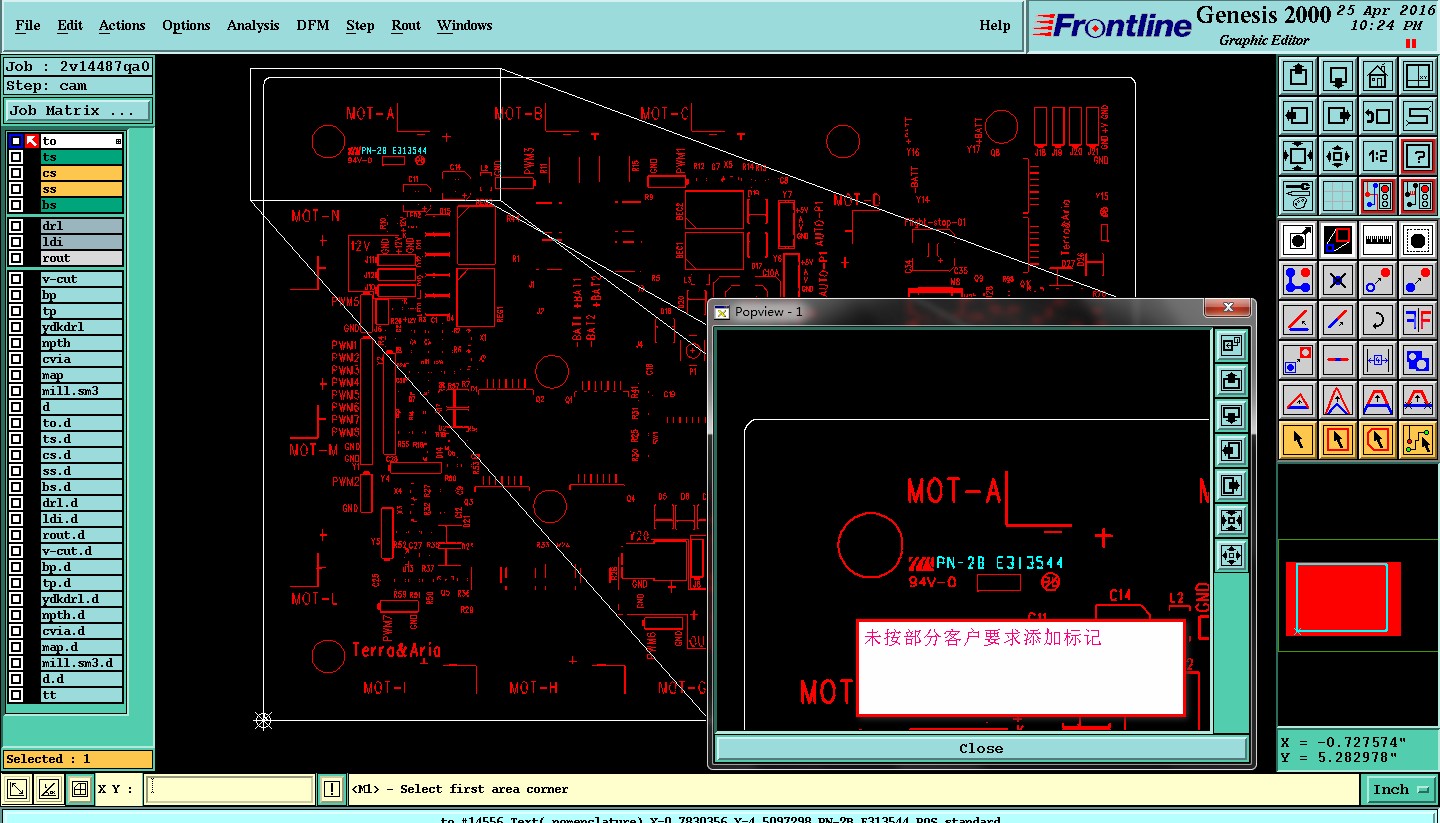Open the Rout menu
Screen dimensions: 1440x823
click(x=406, y=25)
